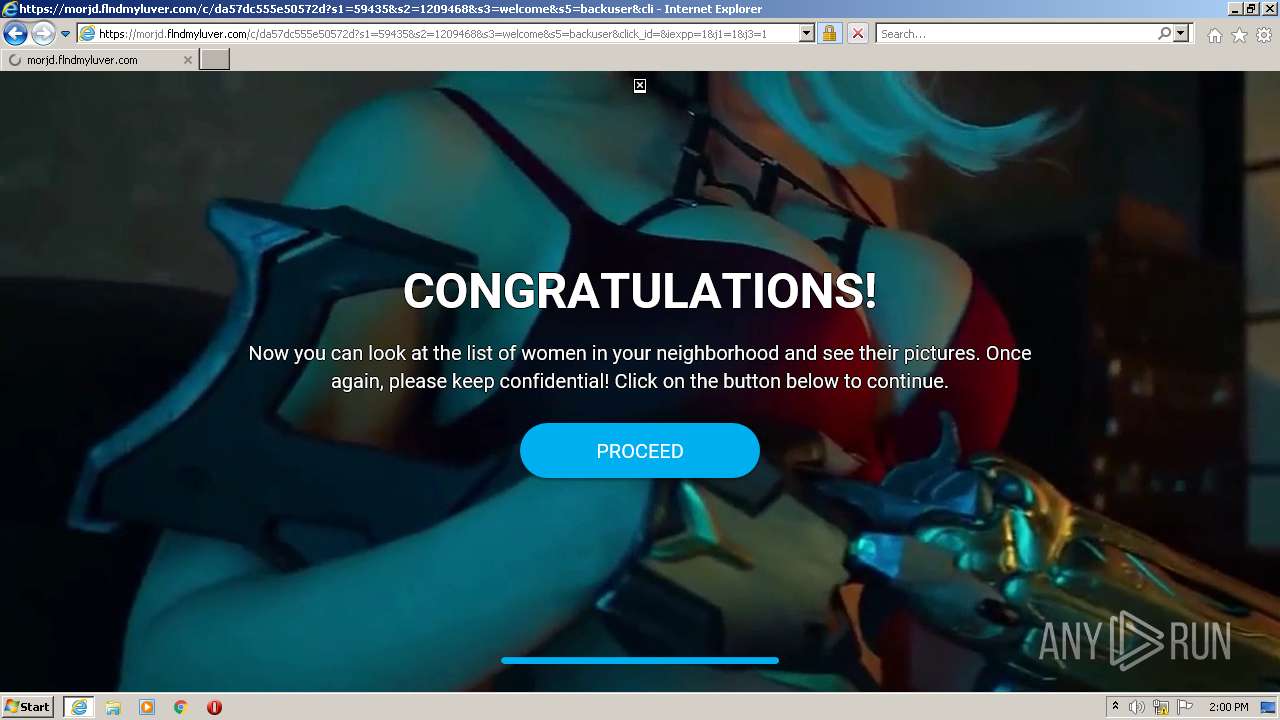The height and width of the screenshot is (720, 1280).
Task: Select the morjd.flndmyluver.com tab
Action: [x=98, y=60]
